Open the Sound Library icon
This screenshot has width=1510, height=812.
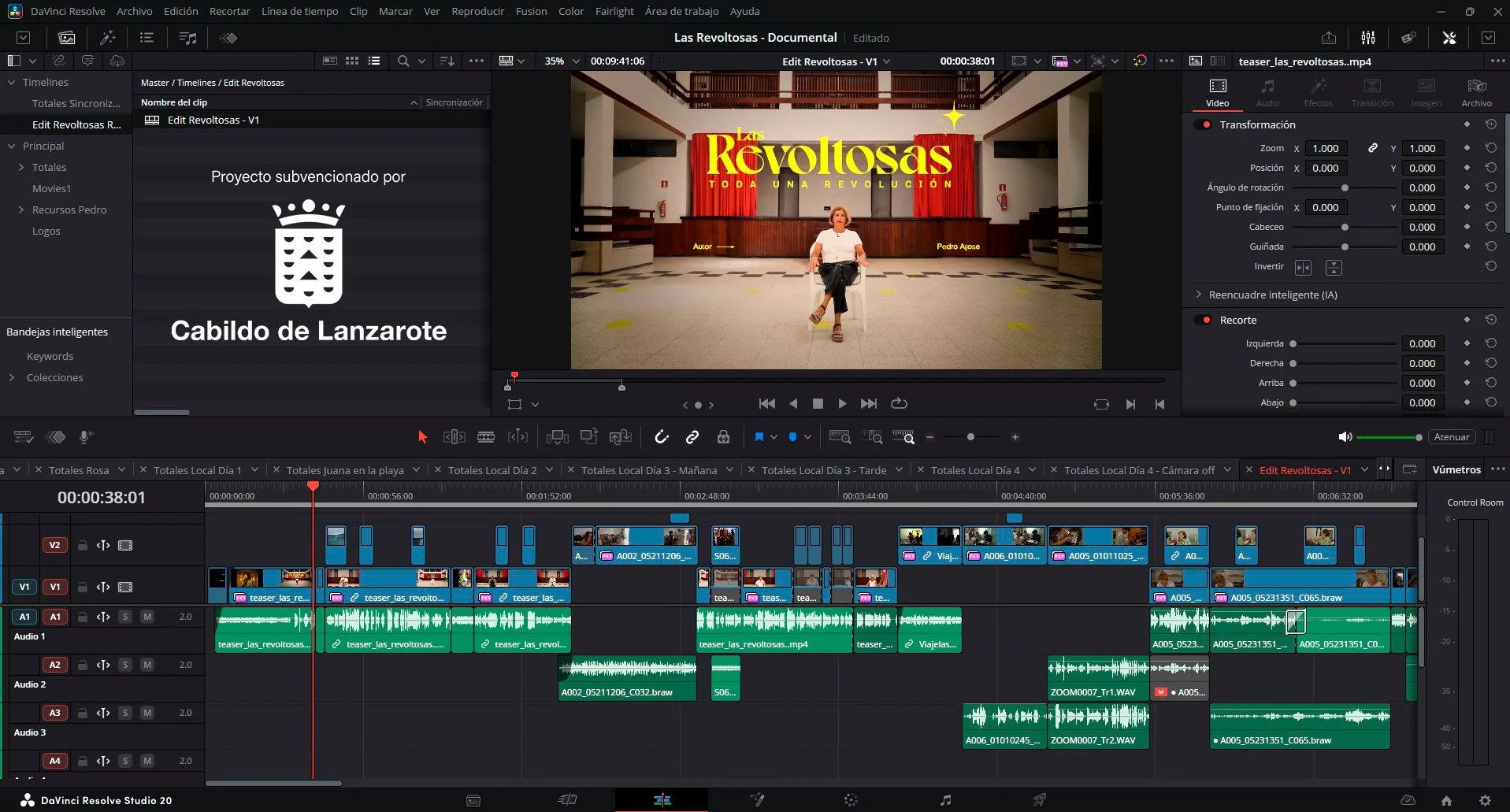tap(187, 38)
